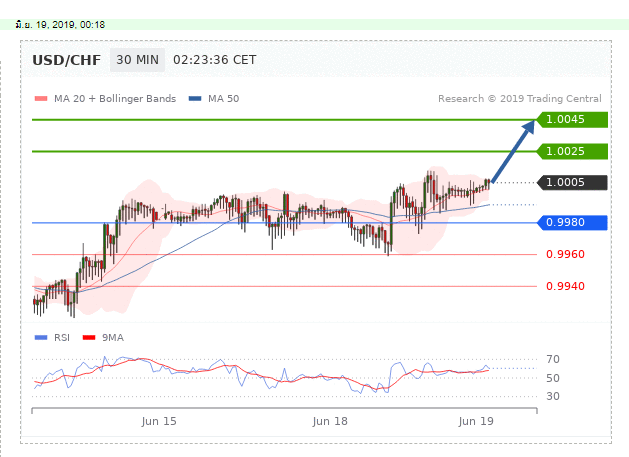Click the 0.9940 support level label
Viewport: 629px width, 457px height.
(565, 286)
